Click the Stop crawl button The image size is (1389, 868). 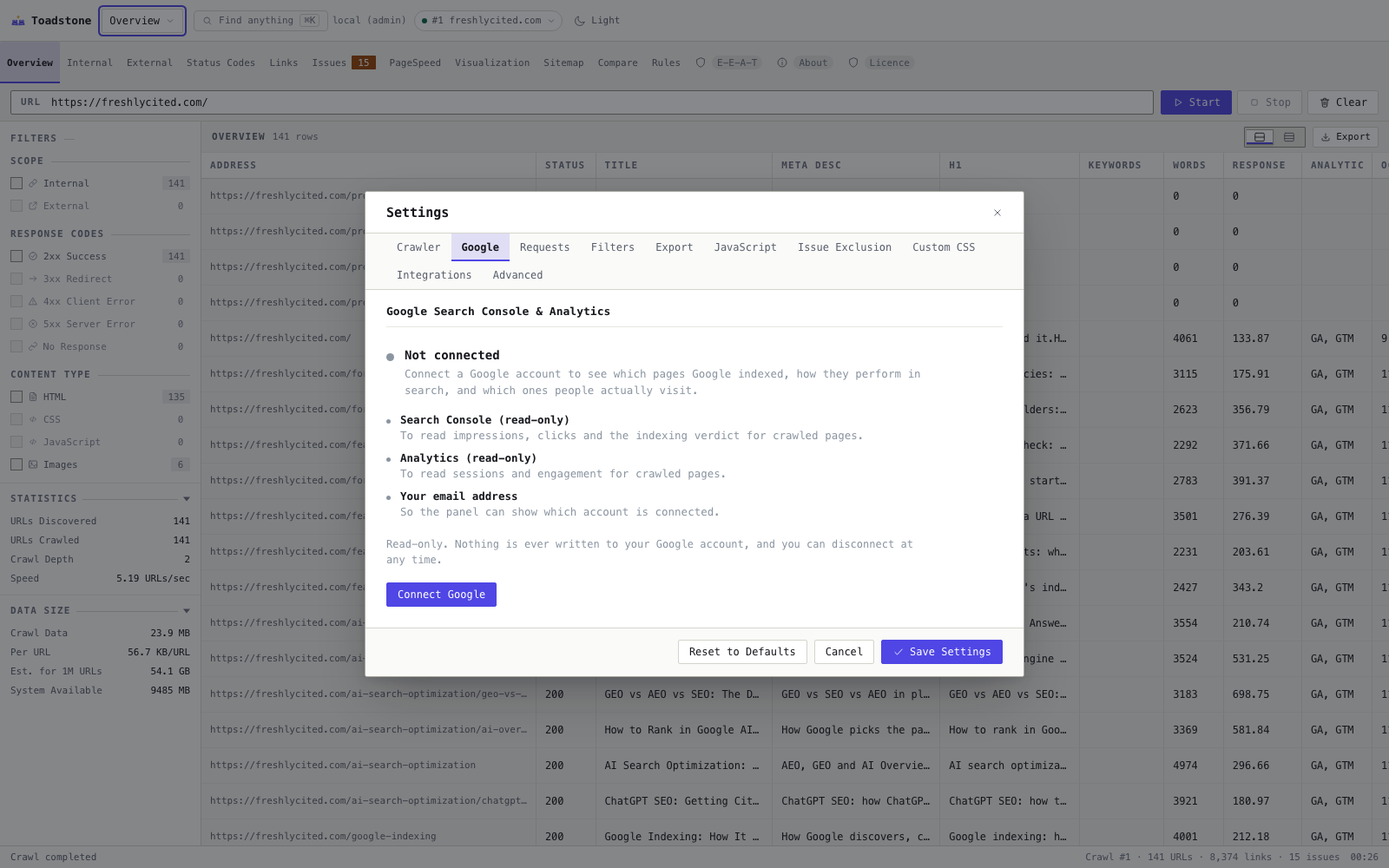click(x=1270, y=102)
